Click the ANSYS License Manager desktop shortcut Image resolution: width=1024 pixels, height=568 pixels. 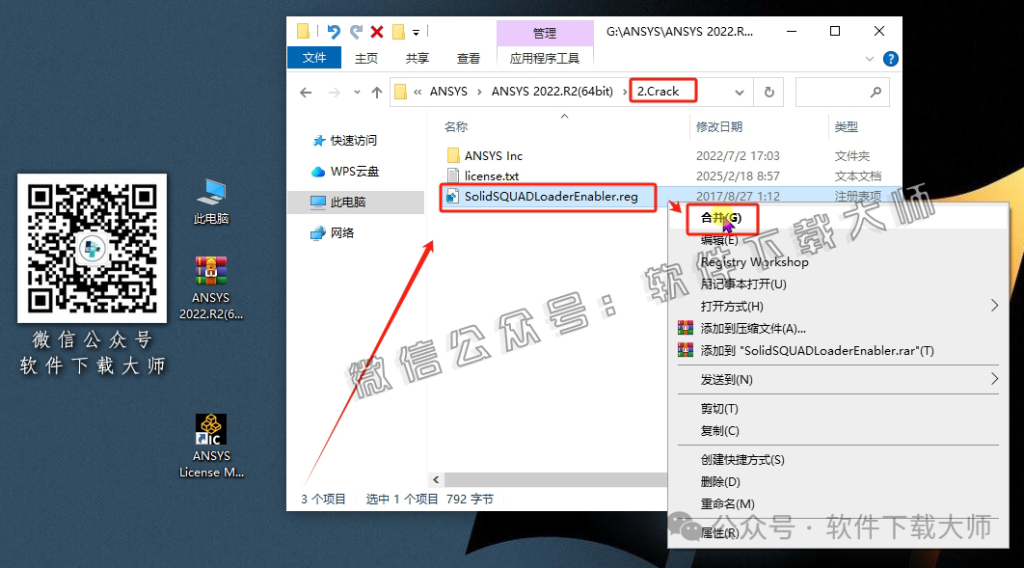[211, 447]
